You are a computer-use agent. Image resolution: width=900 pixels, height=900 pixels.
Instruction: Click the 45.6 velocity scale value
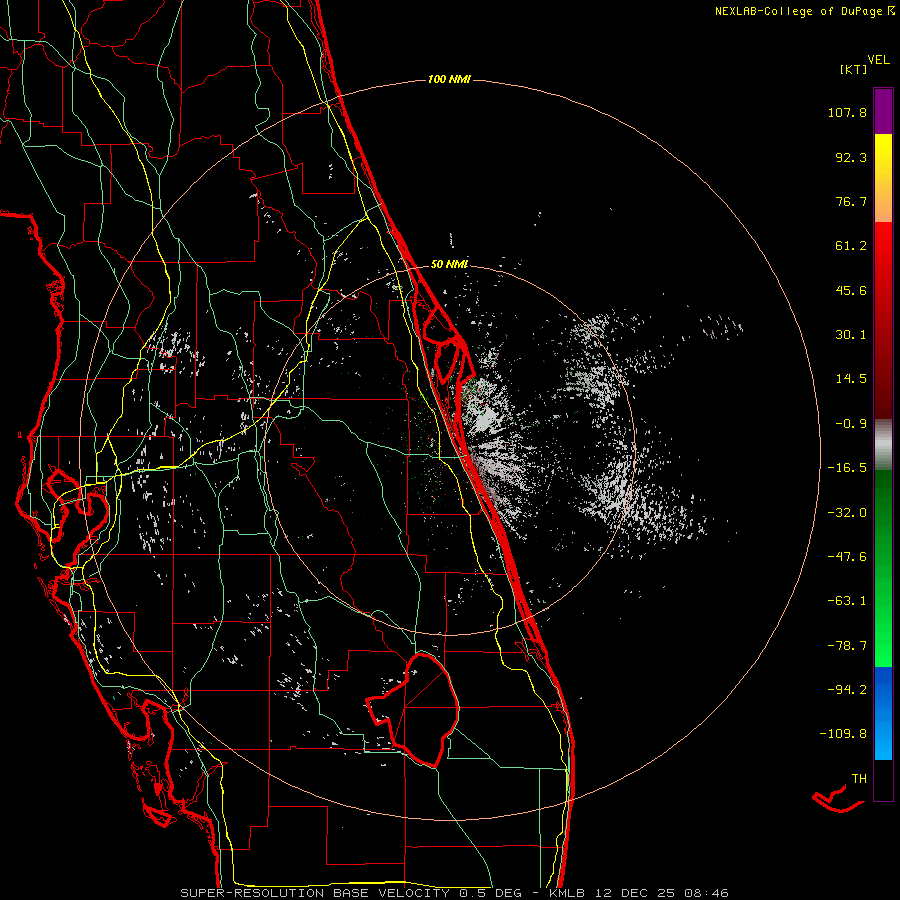point(851,290)
